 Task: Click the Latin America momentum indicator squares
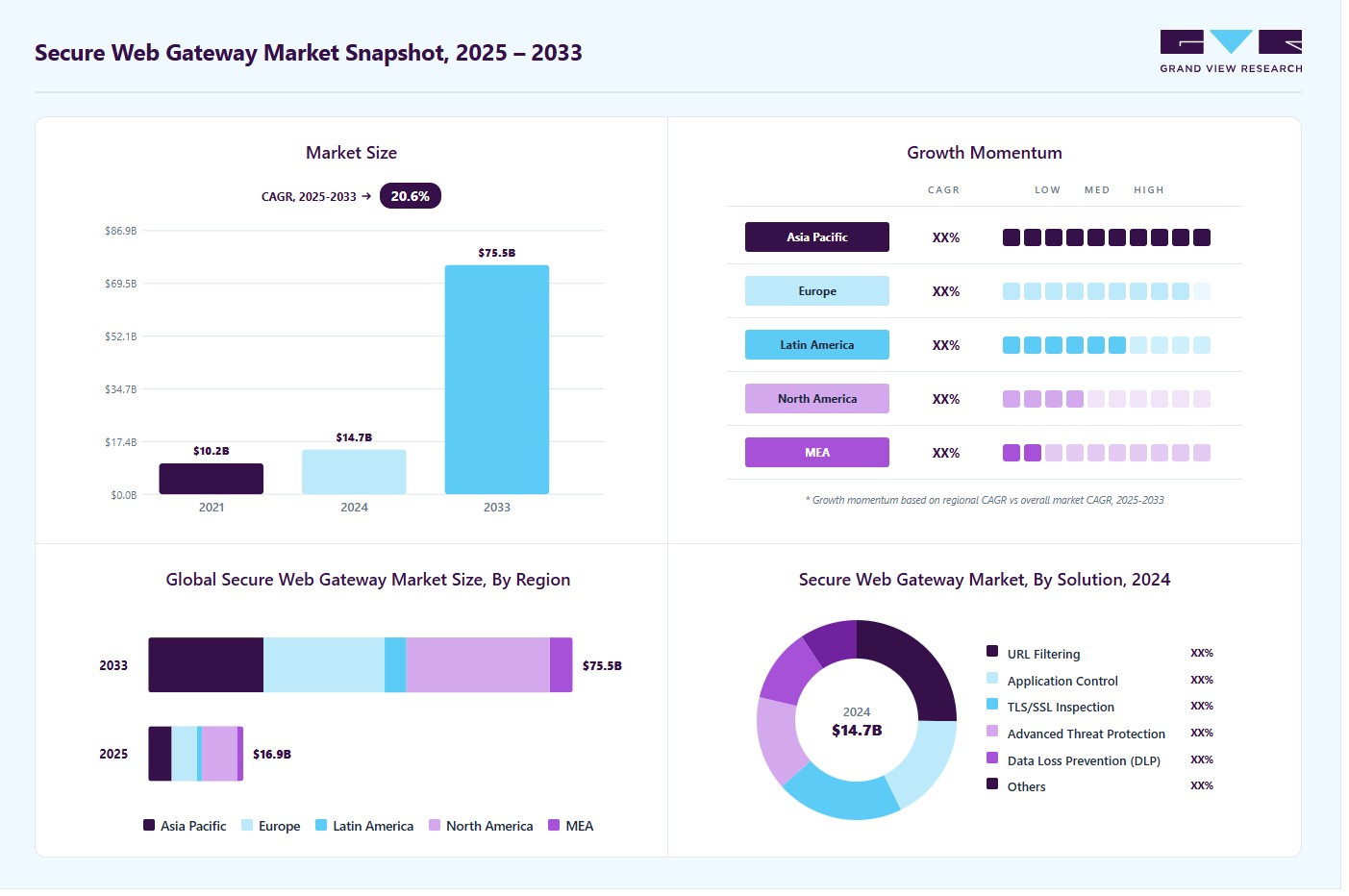1107,345
